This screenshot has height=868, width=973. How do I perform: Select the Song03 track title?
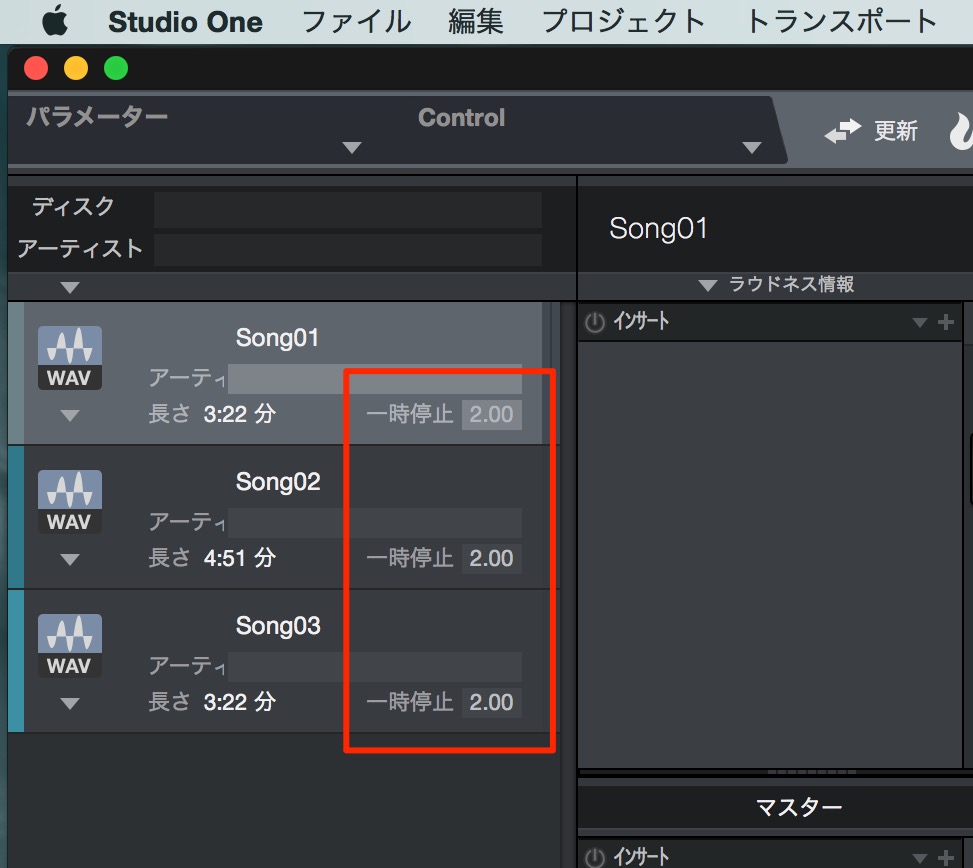pos(277,627)
